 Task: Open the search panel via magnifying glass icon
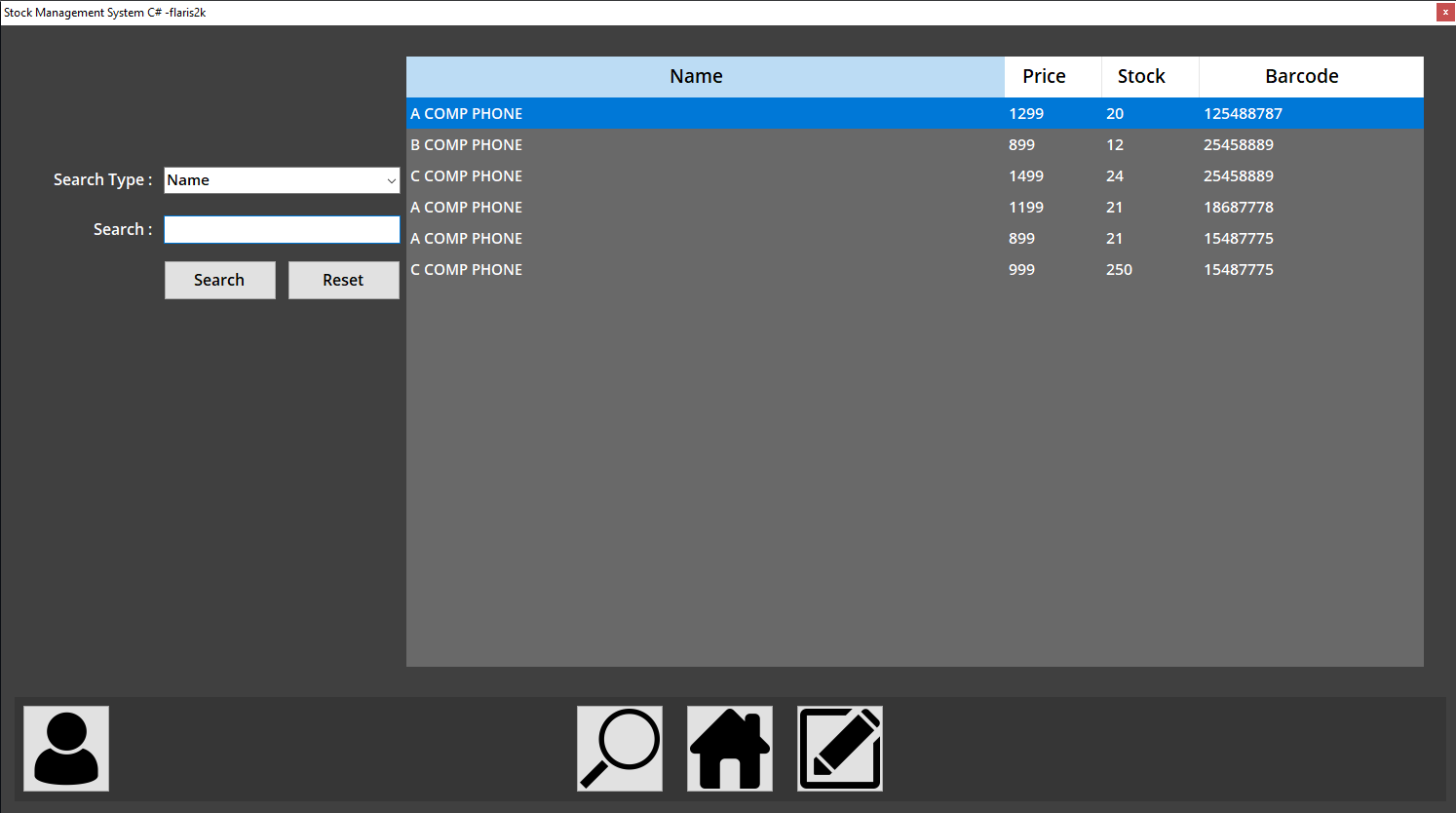click(619, 748)
